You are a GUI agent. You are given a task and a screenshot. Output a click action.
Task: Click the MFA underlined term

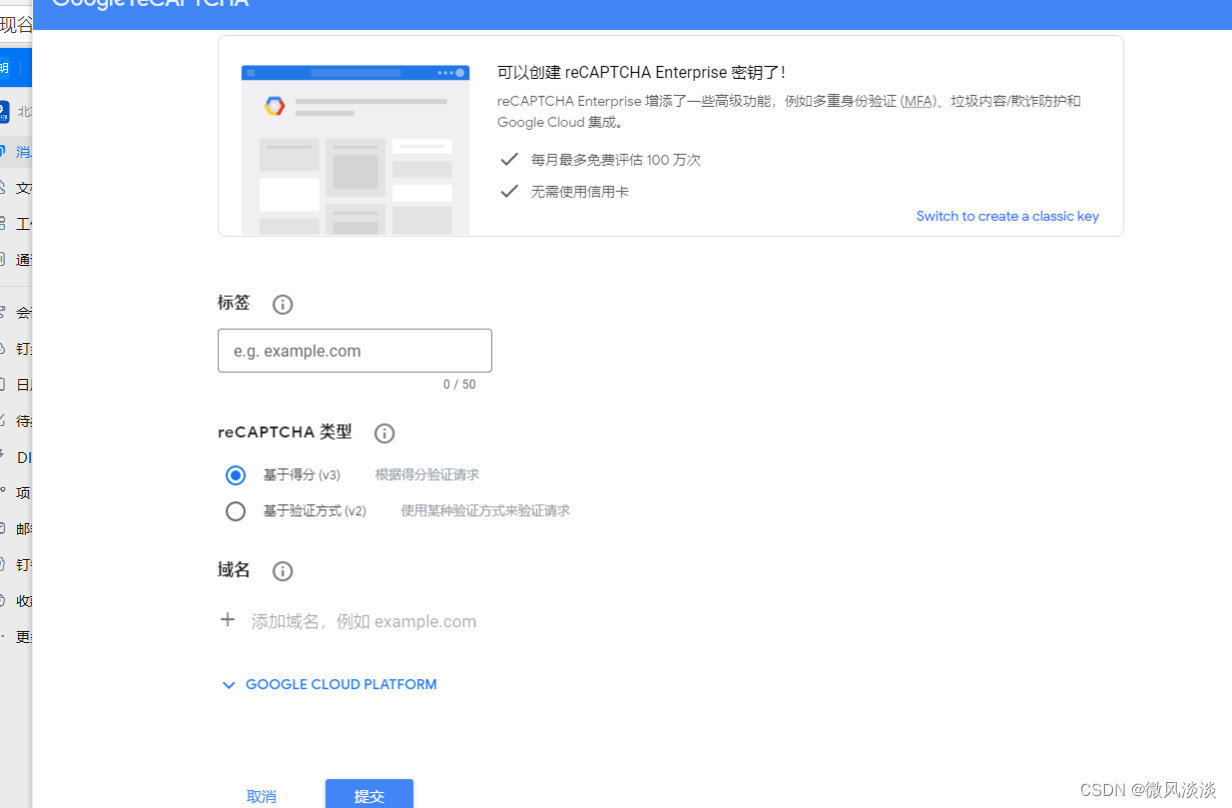coord(916,101)
